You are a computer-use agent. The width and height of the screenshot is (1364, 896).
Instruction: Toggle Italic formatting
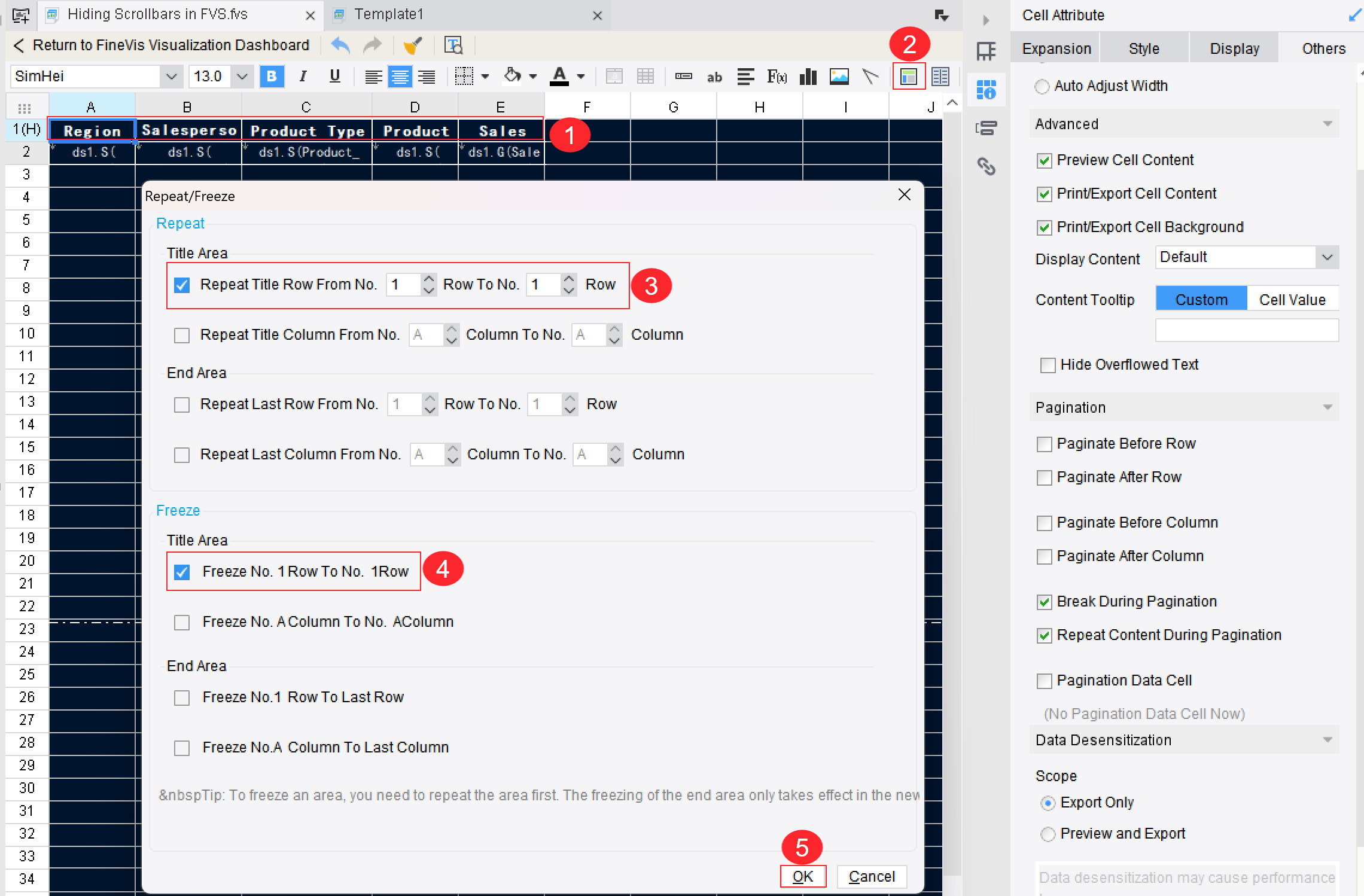[303, 77]
